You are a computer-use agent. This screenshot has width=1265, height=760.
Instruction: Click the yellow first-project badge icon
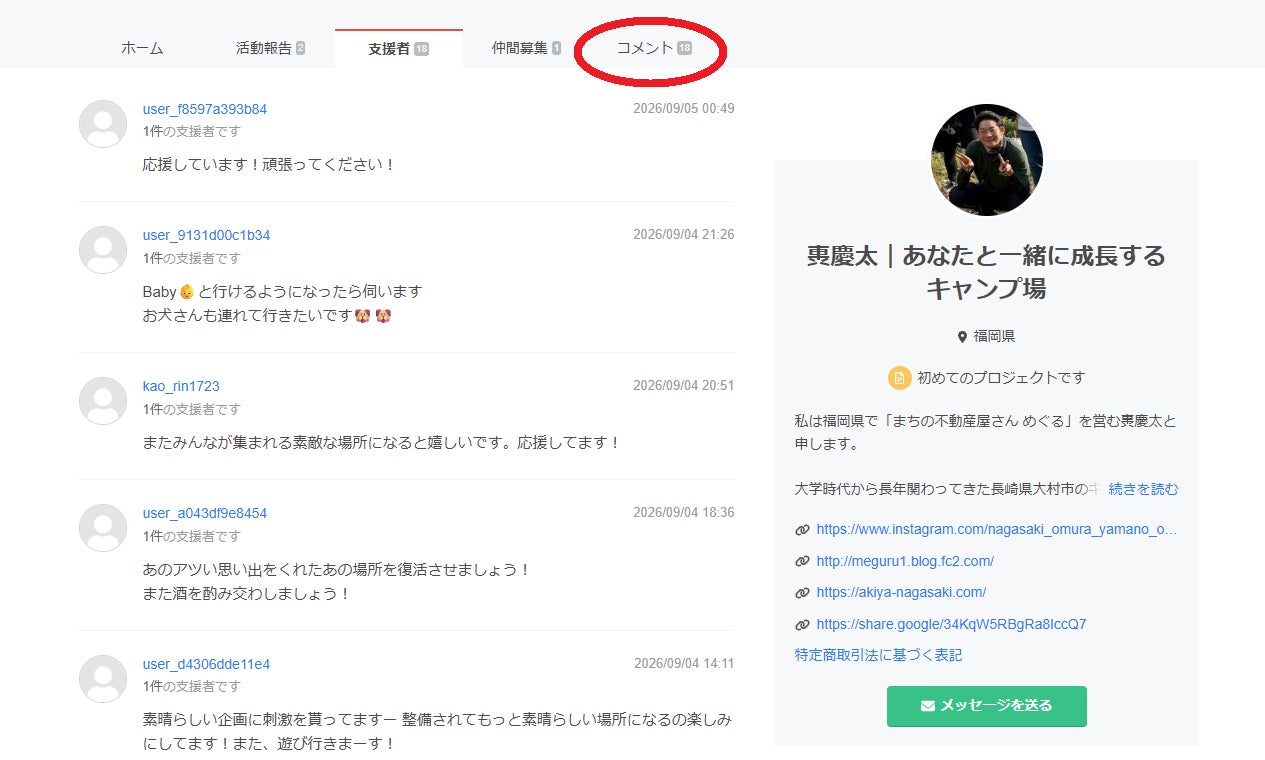pyautogui.click(x=899, y=378)
